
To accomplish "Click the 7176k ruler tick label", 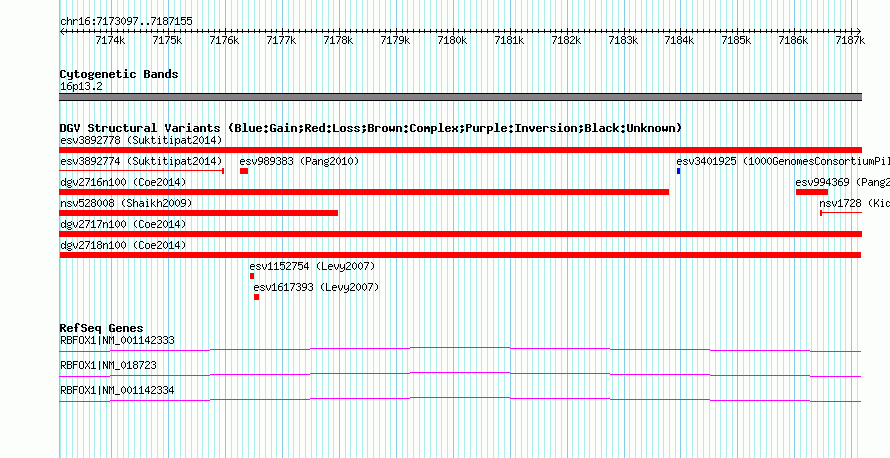I will (224, 40).
